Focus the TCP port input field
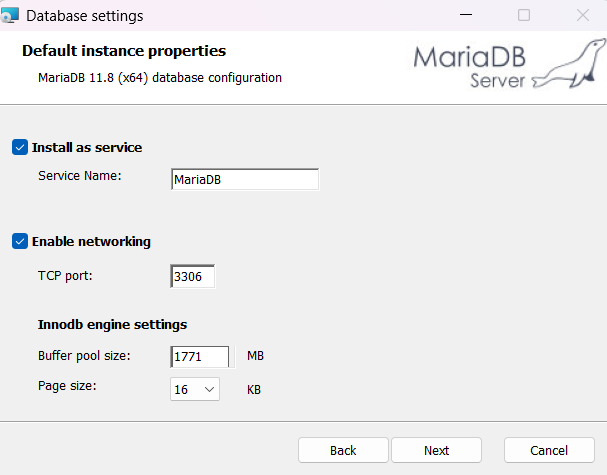Screen dimensions: 607x475 tap(193, 276)
